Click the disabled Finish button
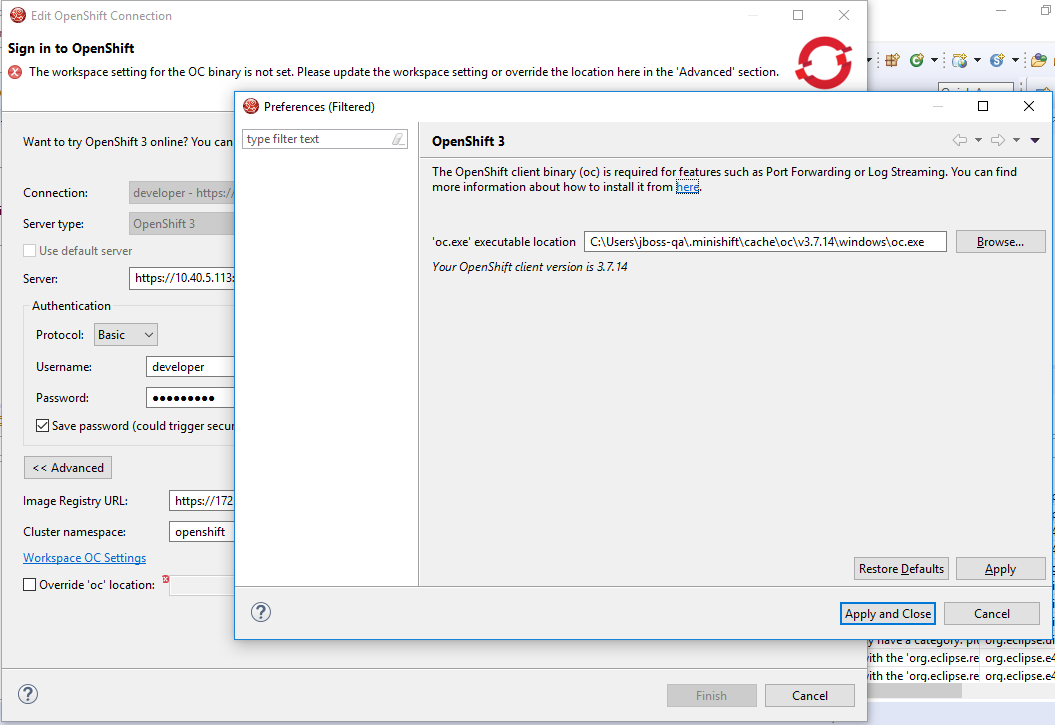The image size is (1055, 725). (711, 695)
